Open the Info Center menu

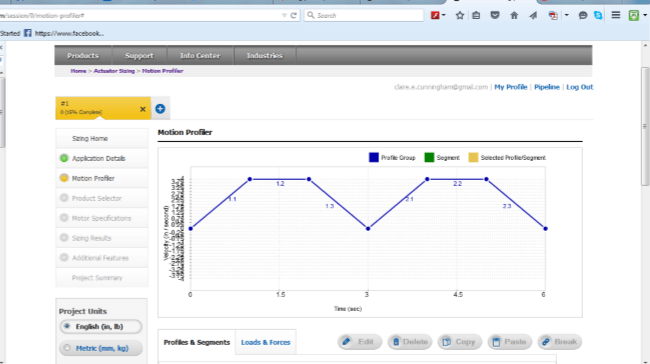200,56
